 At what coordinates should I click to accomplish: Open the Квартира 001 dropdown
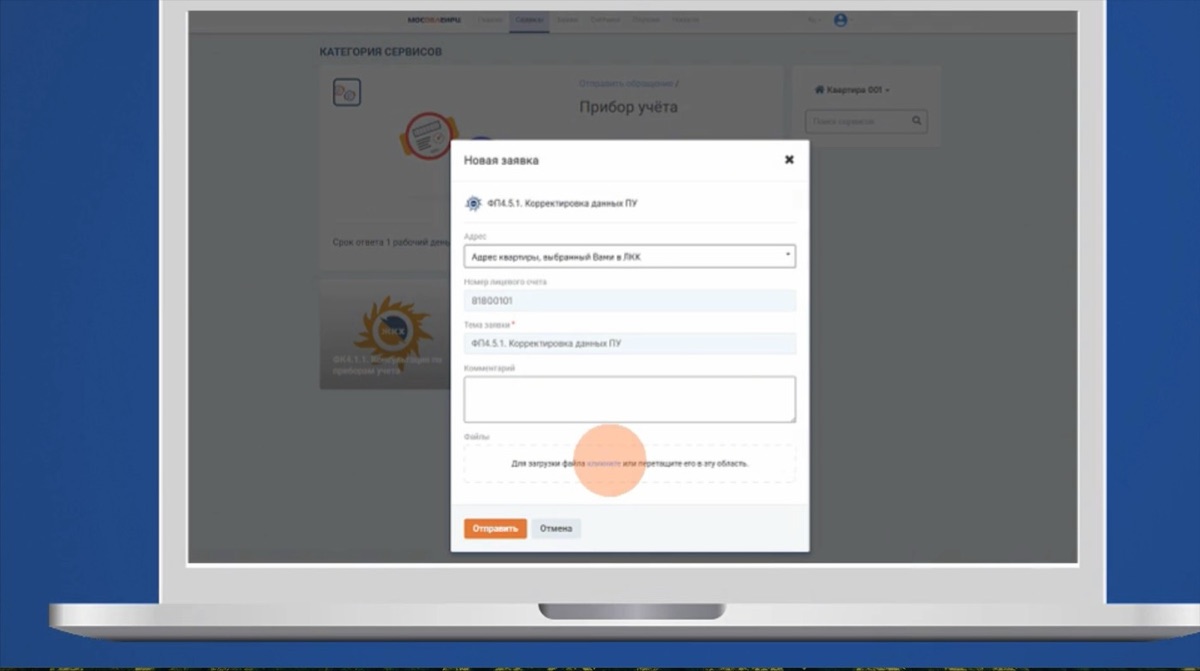pos(852,90)
